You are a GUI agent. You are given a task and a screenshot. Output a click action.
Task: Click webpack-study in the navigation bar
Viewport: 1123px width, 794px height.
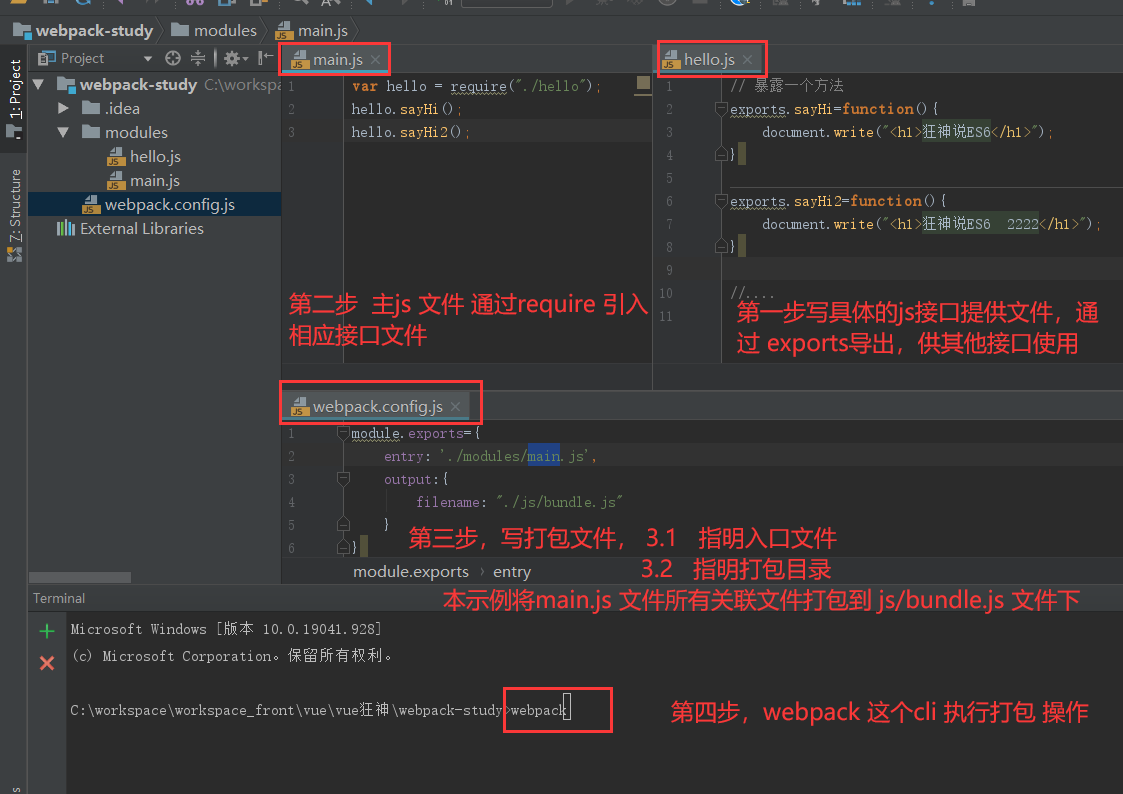pos(84,31)
